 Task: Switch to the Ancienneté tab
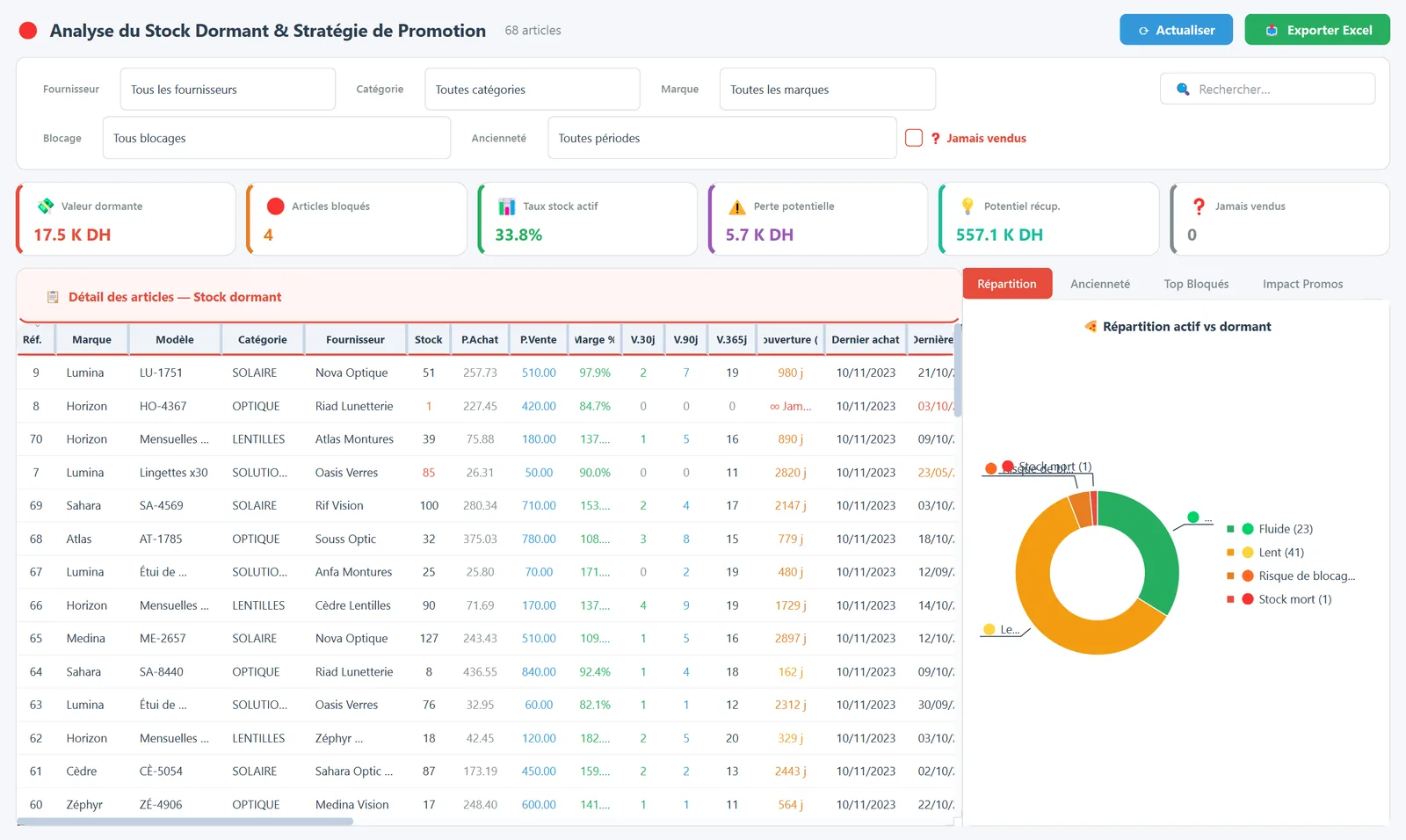(x=1100, y=284)
